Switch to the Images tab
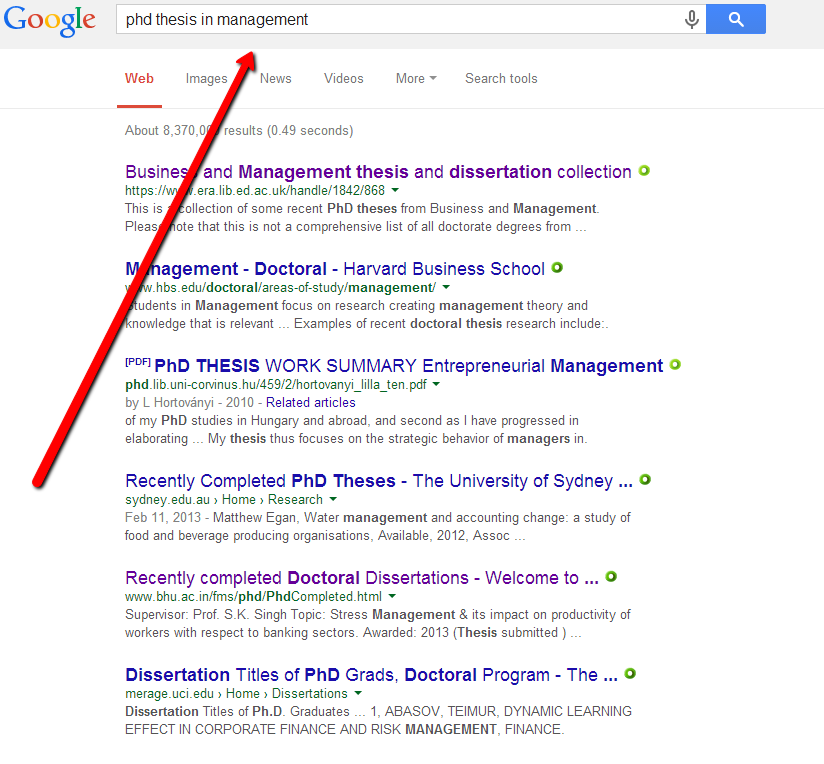824x764 pixels. pyautogui.click(x=207, y=79)
